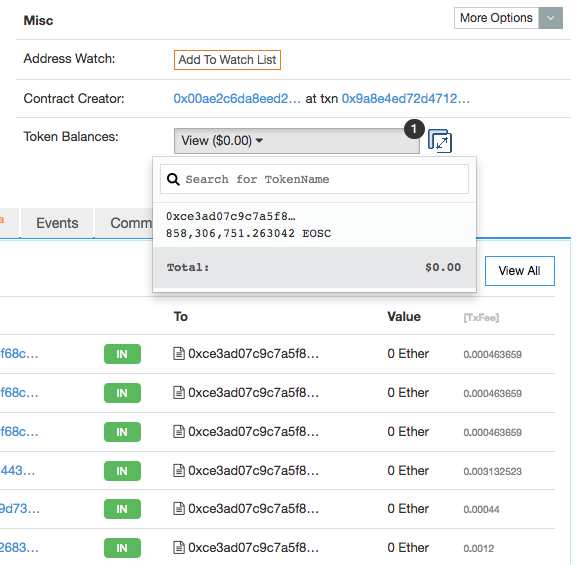Image resolution: width=586 pixels, height=565 pixels.
Task: Click the token count badge showing 1
Action: tap(414, 129)
